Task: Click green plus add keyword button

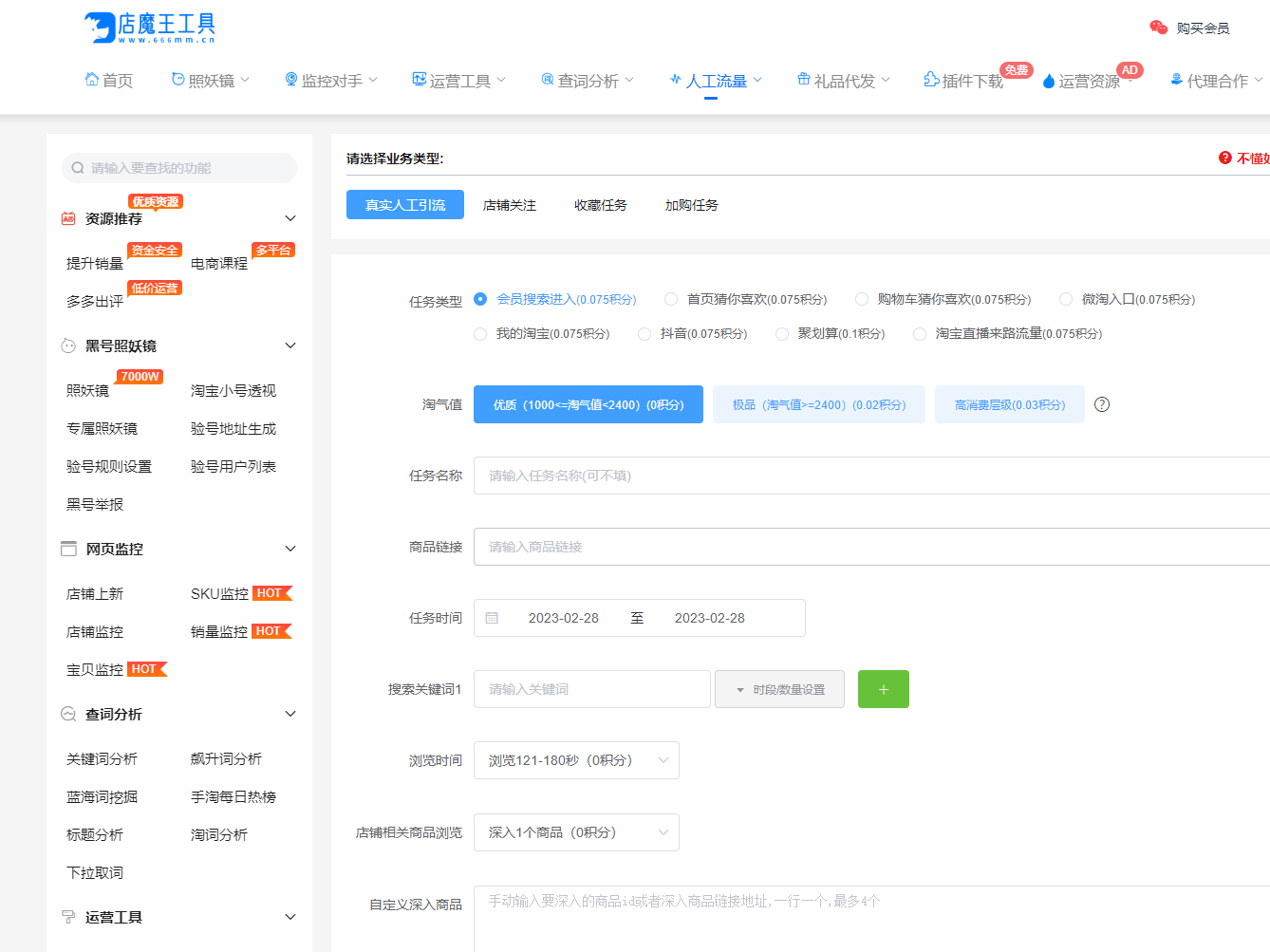Action: coord(884,689)
